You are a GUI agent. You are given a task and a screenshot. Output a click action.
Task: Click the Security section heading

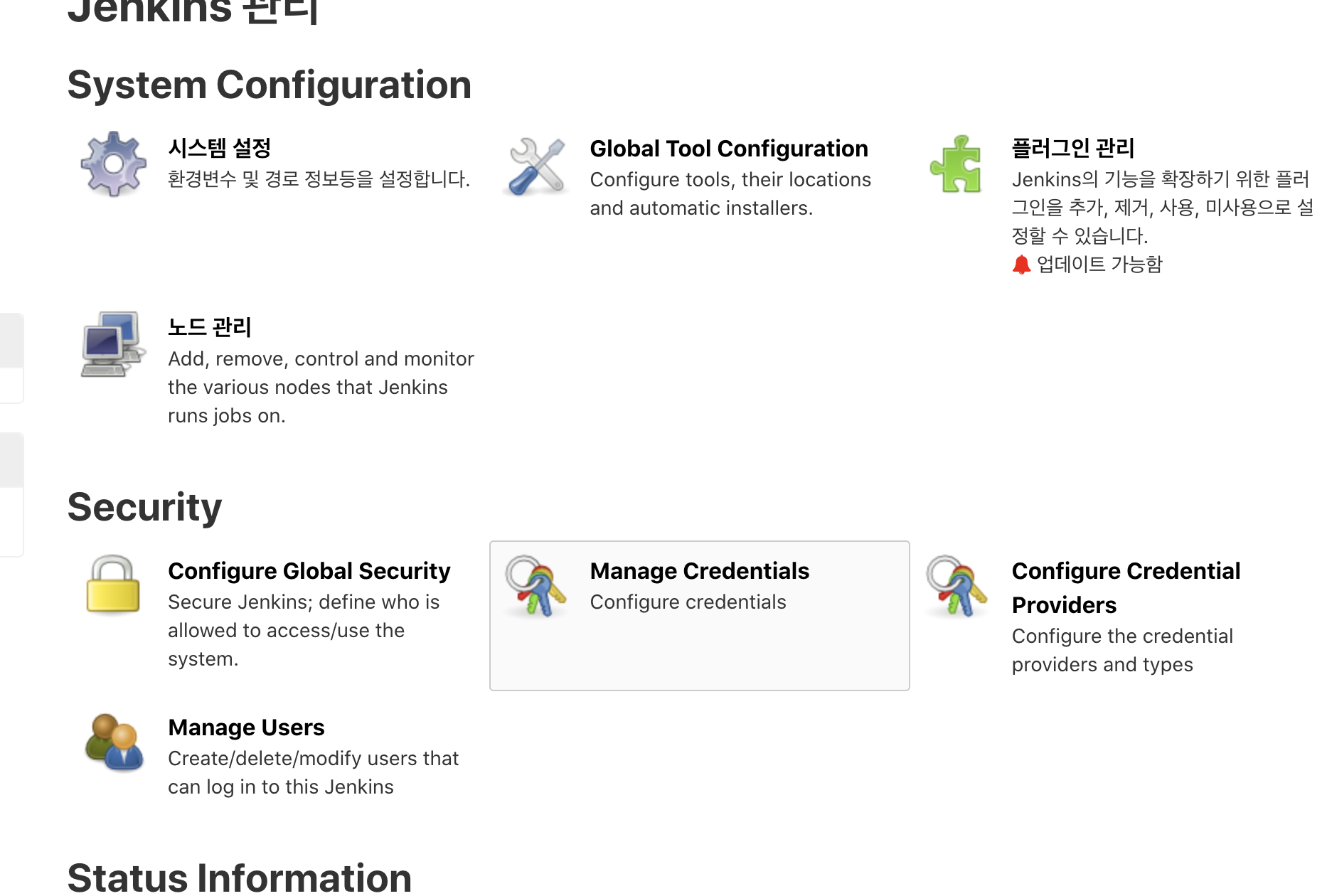pyautogui.click(x=144, y=507)
